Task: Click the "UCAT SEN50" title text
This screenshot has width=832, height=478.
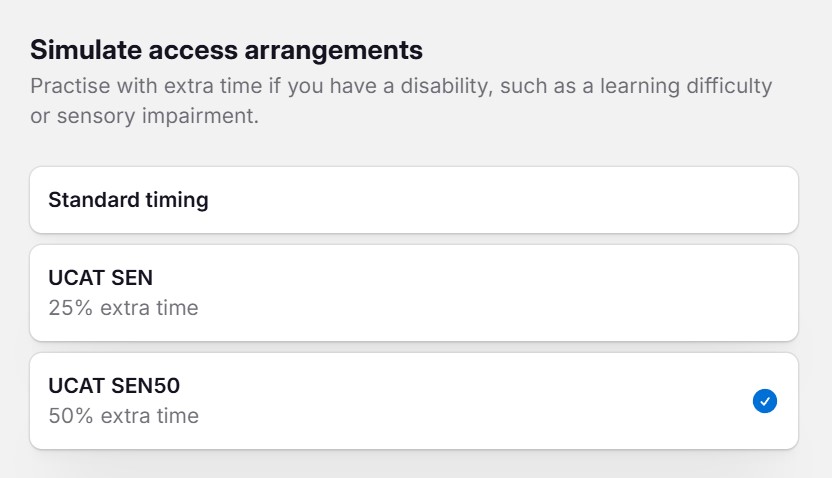Action: click(x=114, y=385)
